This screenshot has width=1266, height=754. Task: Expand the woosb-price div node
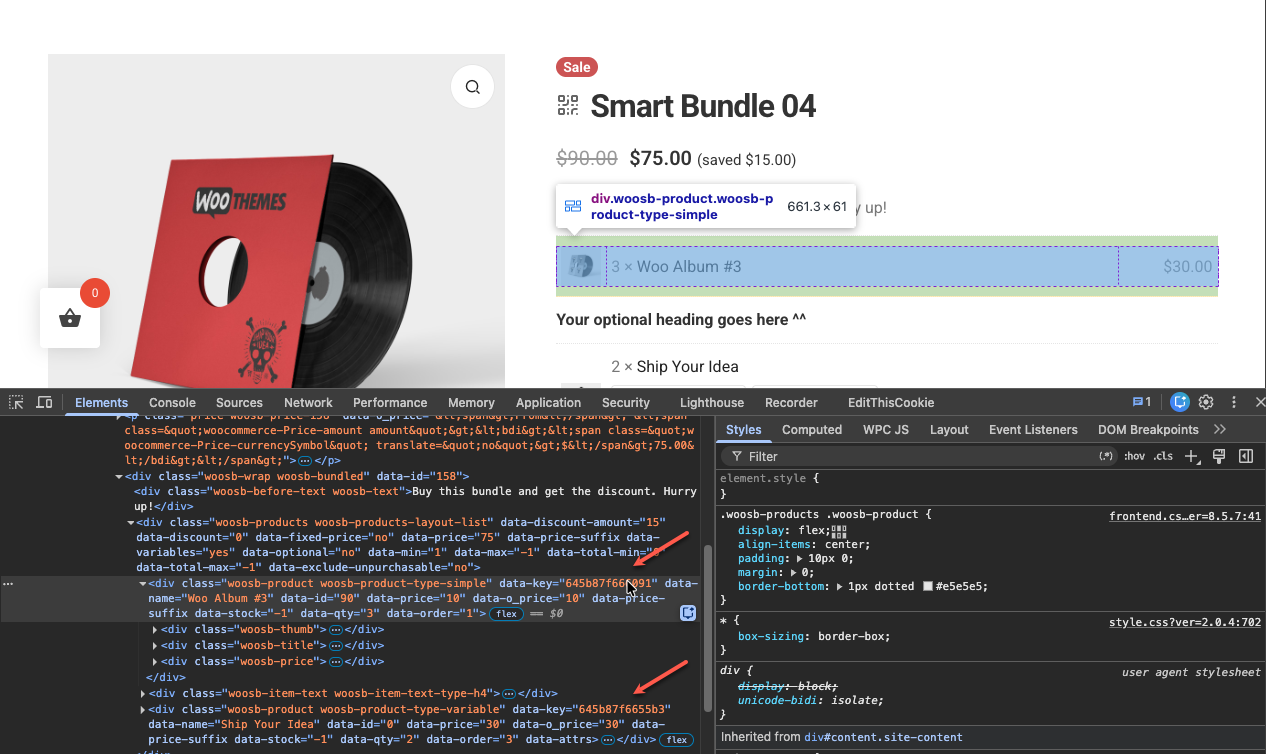pos(155,661)
